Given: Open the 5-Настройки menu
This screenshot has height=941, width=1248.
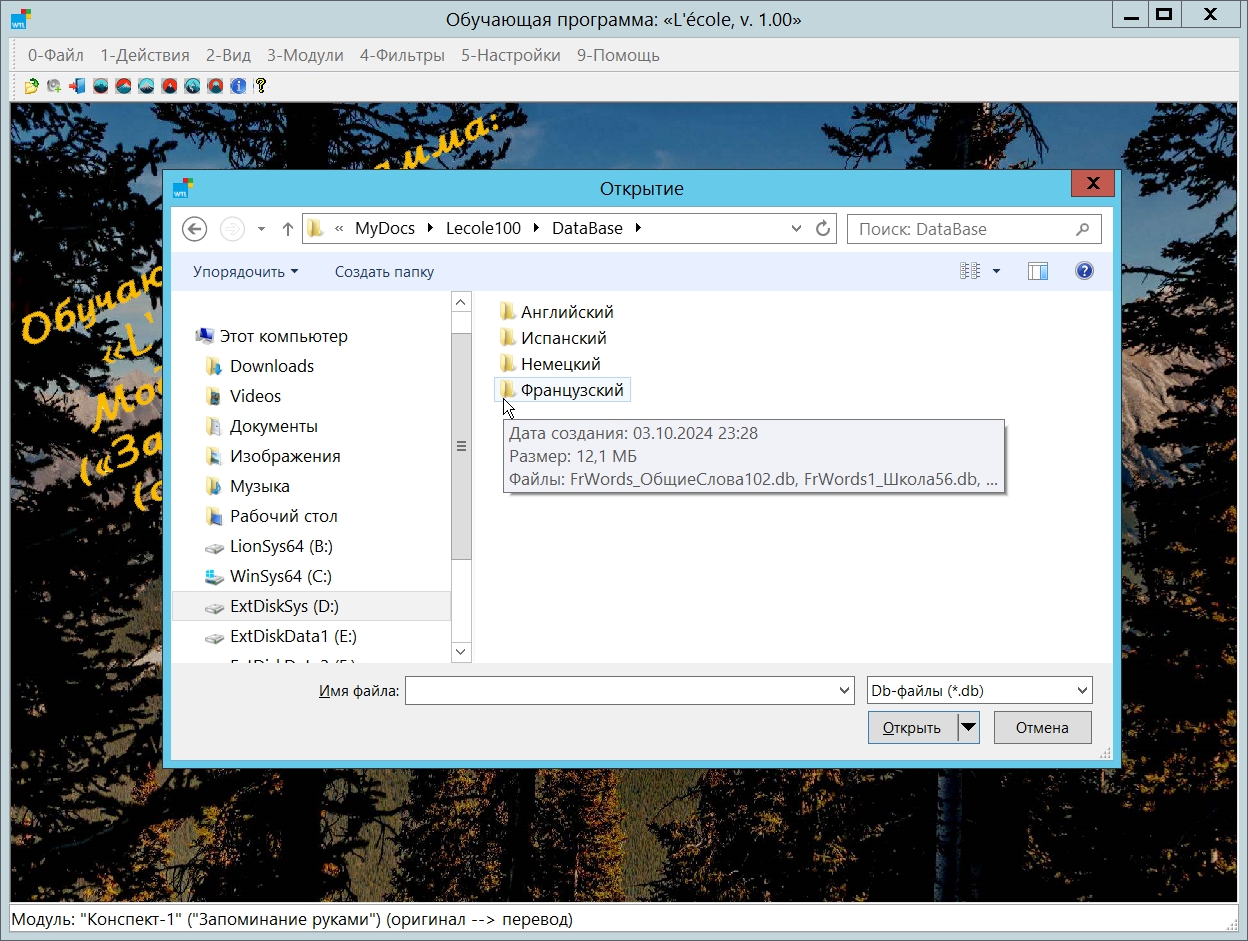Looking at the screenshot, I should 510,55.
